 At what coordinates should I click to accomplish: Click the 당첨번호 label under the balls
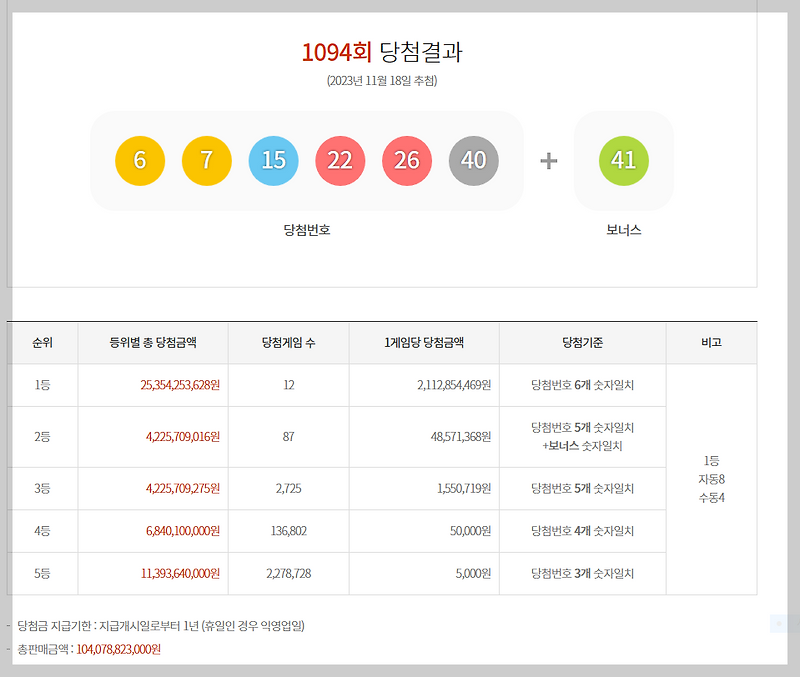click(307, 230)
